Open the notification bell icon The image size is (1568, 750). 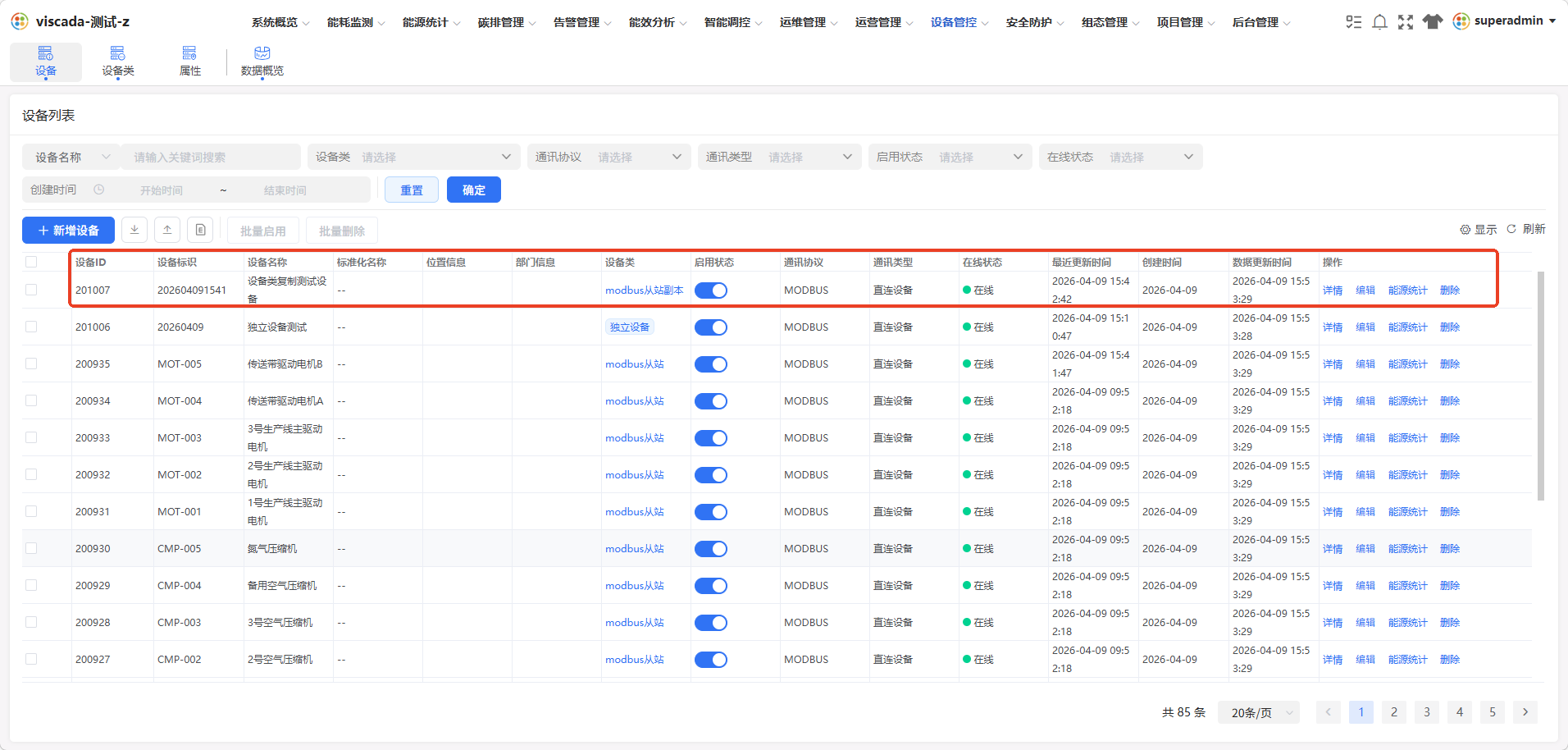click(x=1380, y=22)
